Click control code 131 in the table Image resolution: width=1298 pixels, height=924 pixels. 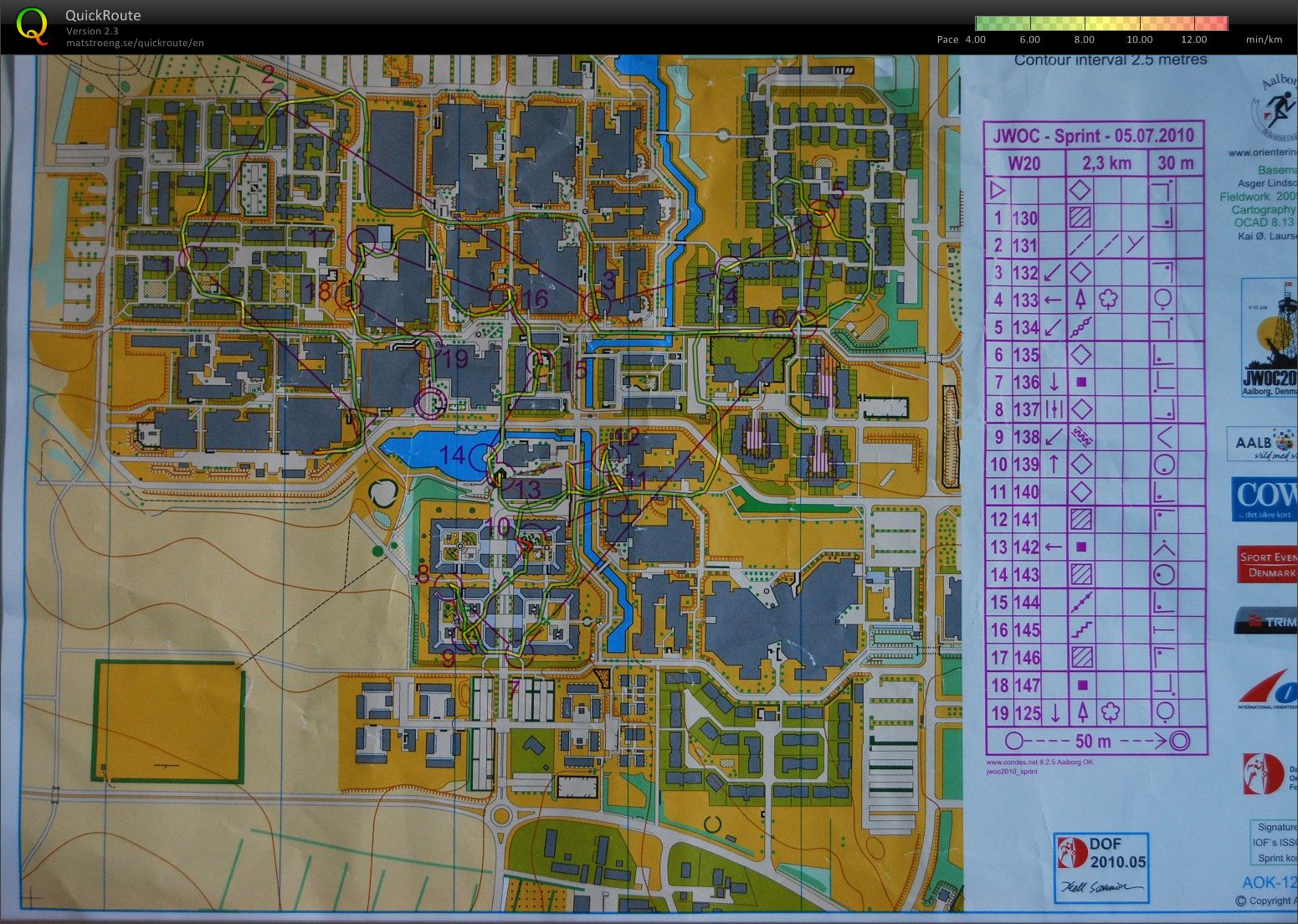point(1025,246)
